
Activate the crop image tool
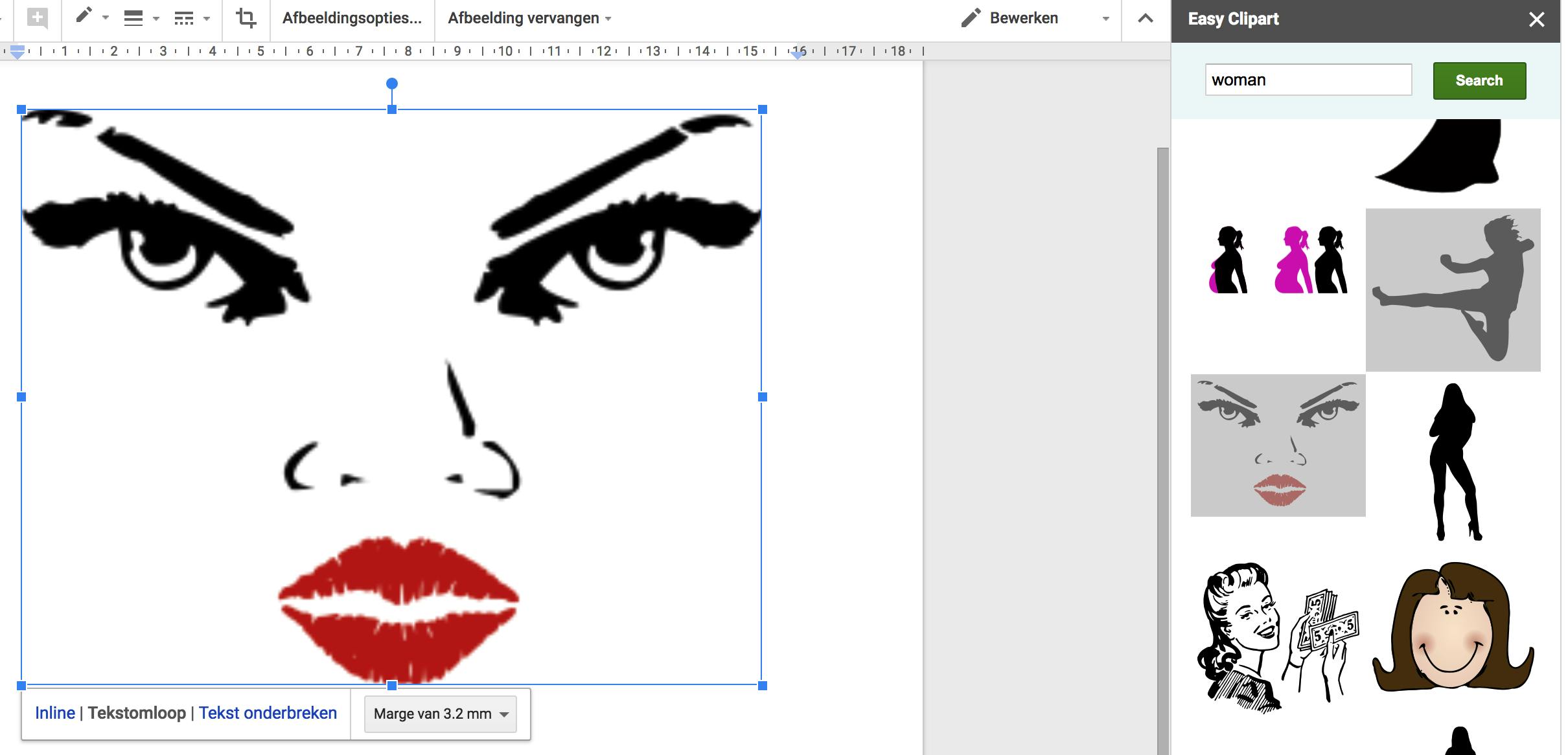(x=246, y=18)
